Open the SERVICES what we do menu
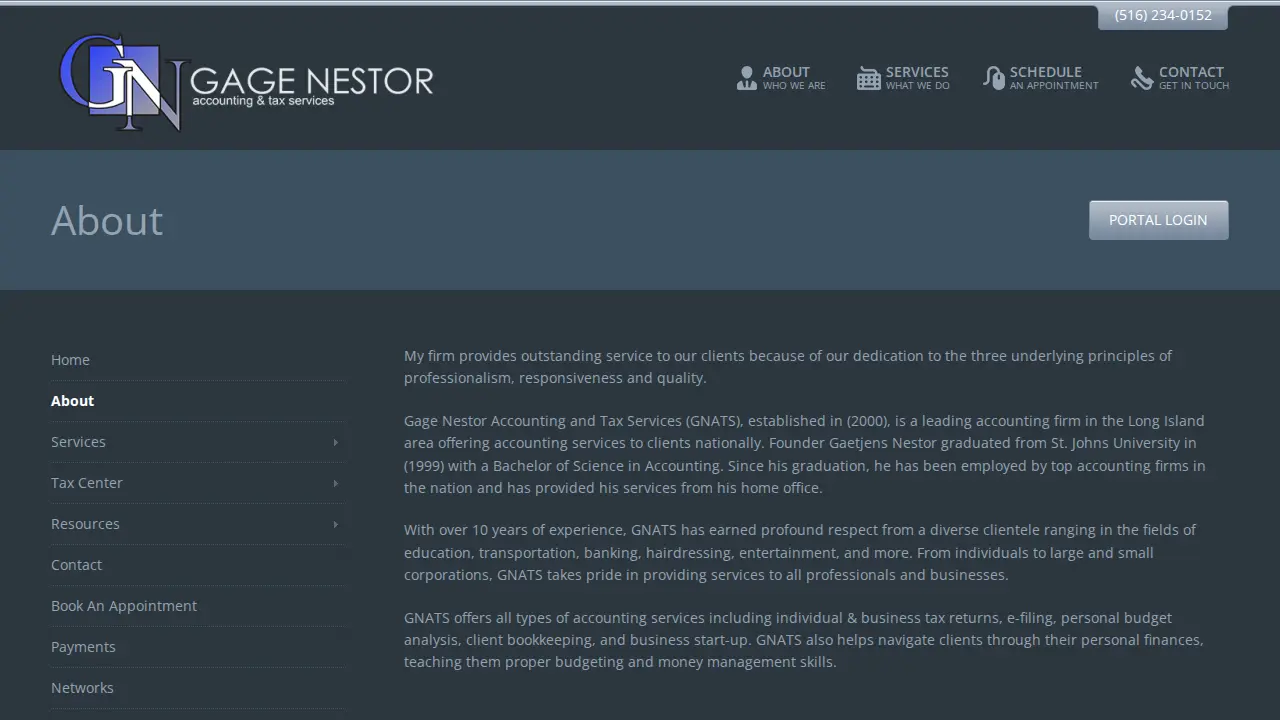 903,78
